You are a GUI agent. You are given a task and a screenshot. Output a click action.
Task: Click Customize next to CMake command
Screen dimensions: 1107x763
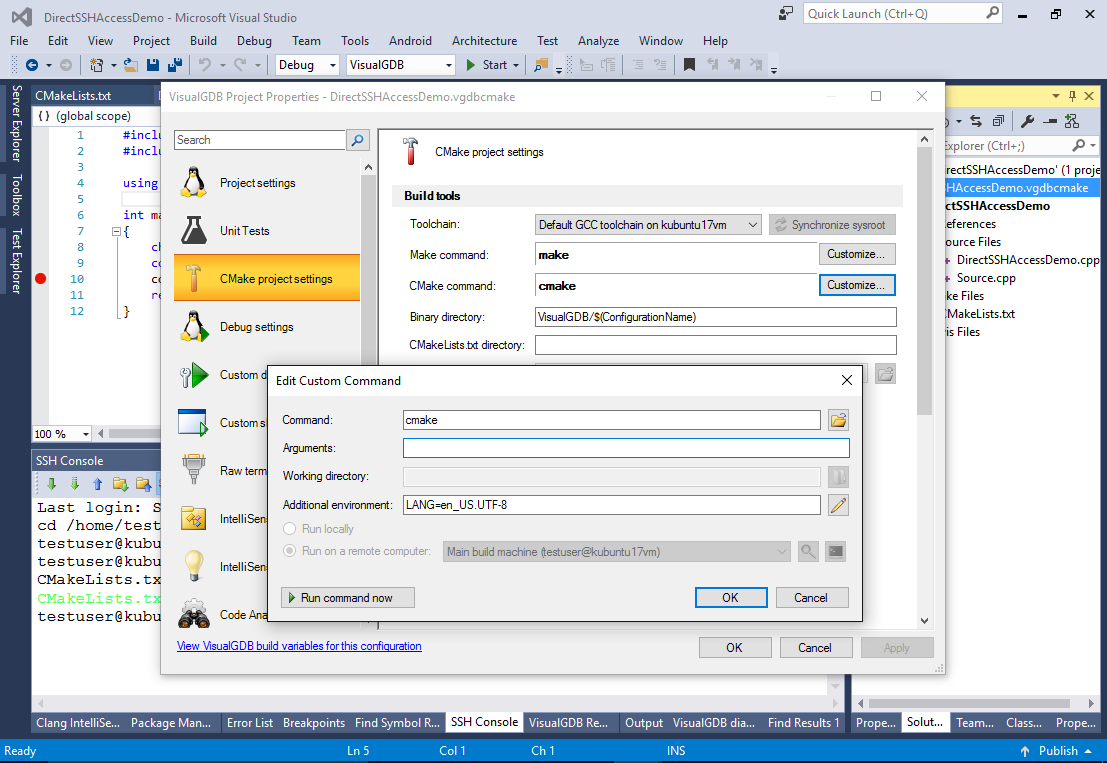point(856,285)
